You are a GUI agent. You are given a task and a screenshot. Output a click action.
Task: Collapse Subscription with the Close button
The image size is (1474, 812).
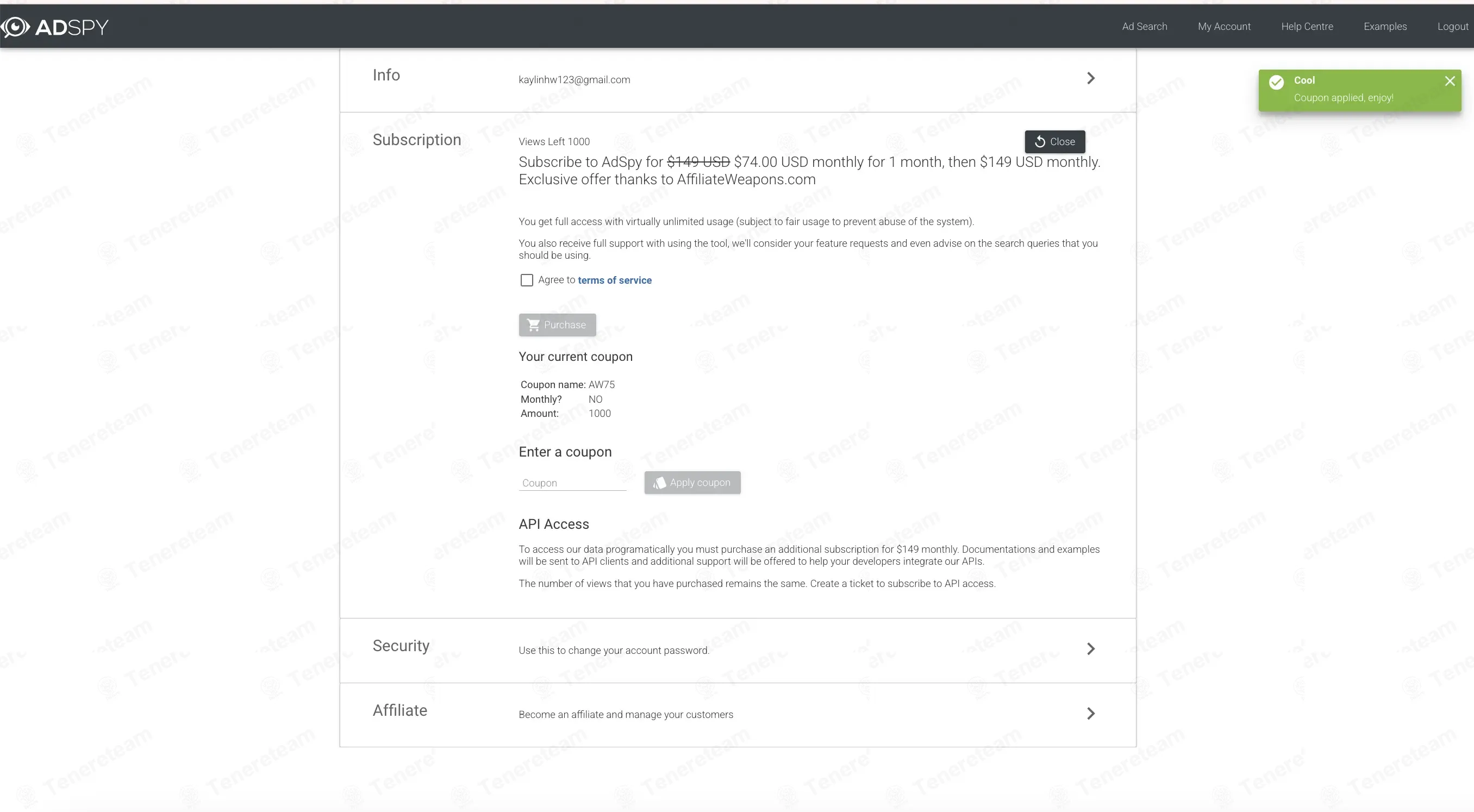point(1054,142)
